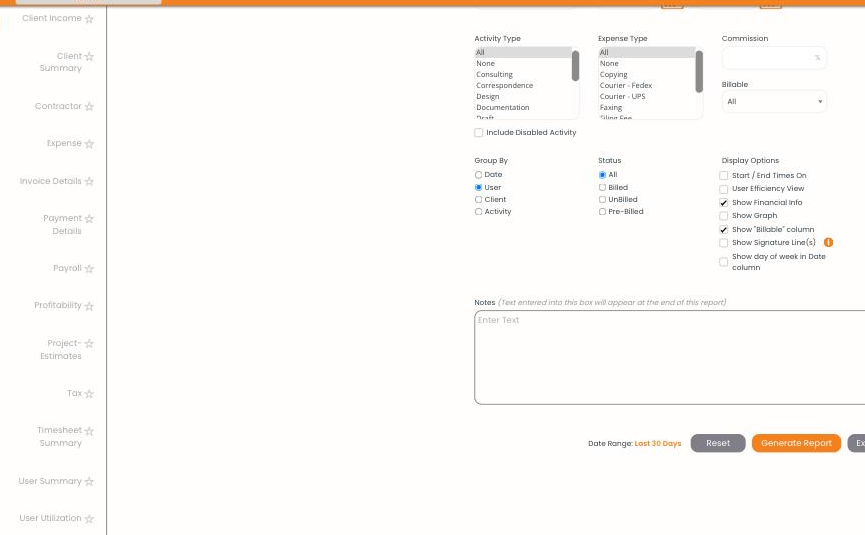Image resolution: width=865 pixels, height=535 pixels.
Task: Click into the Notes text box
Action: [x=669, y=357]
